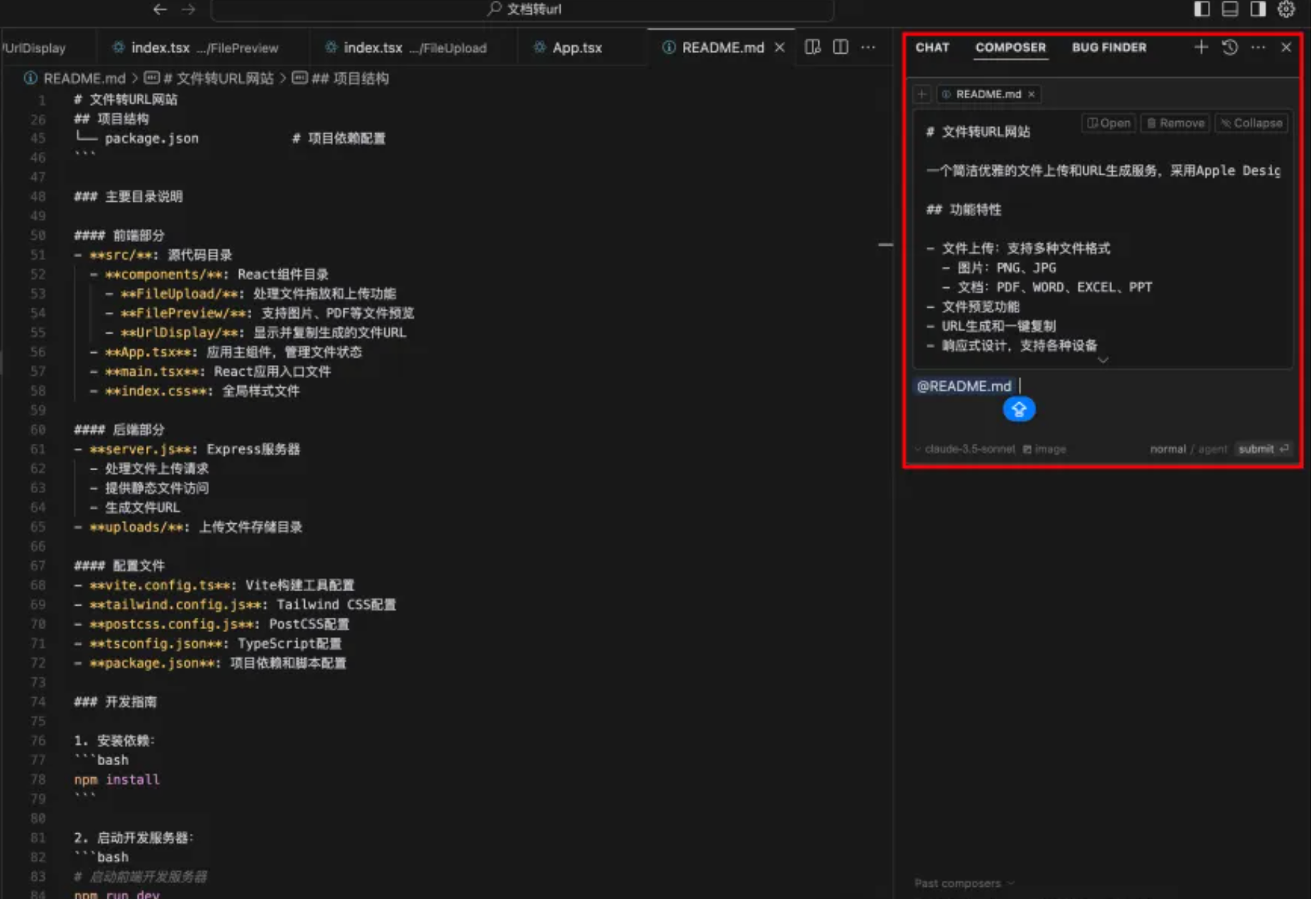The image size is (1316, 899).
Task: Open editor more actions menu
Action: pyautogui.click(x=869, y=47)
